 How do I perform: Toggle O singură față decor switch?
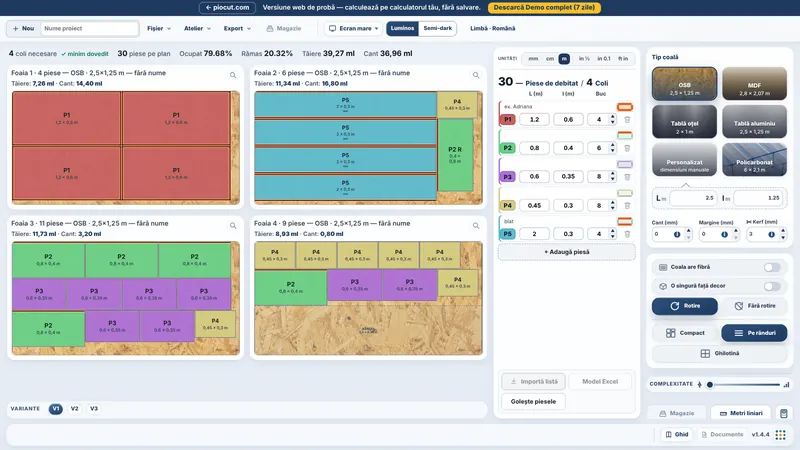[x=772, y=286]
